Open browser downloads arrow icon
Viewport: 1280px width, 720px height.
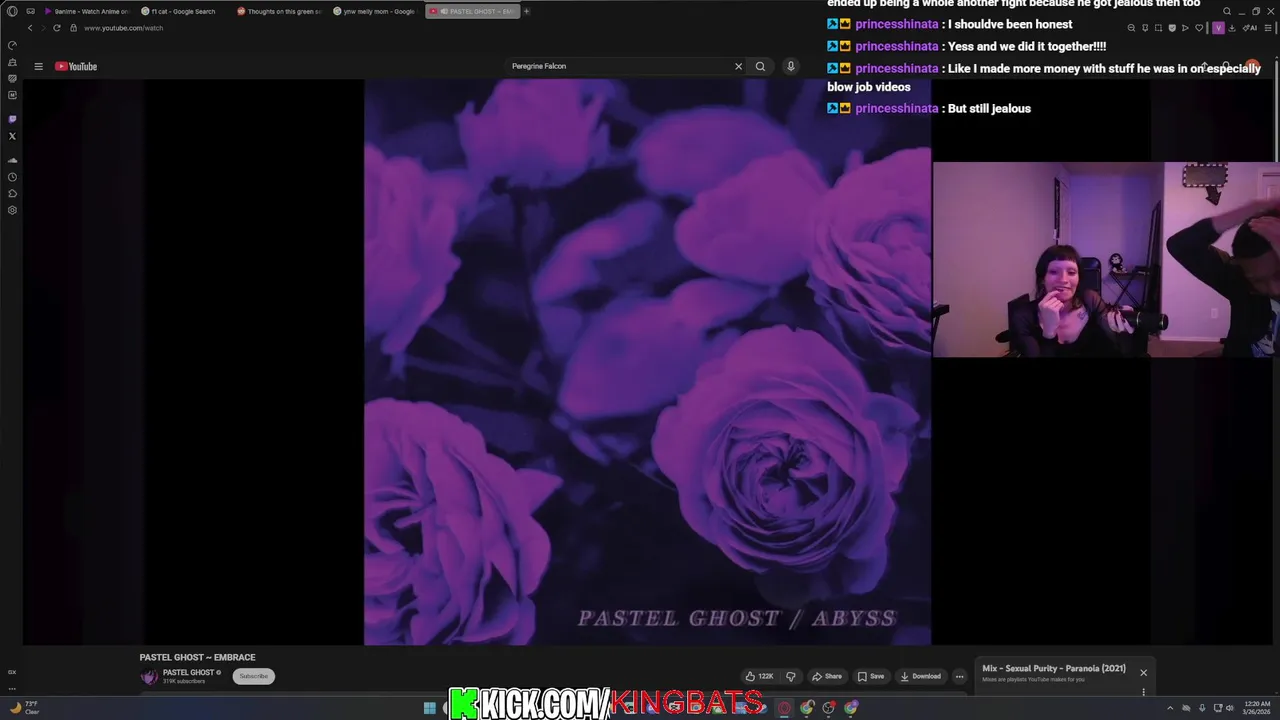pos(1232,28)
